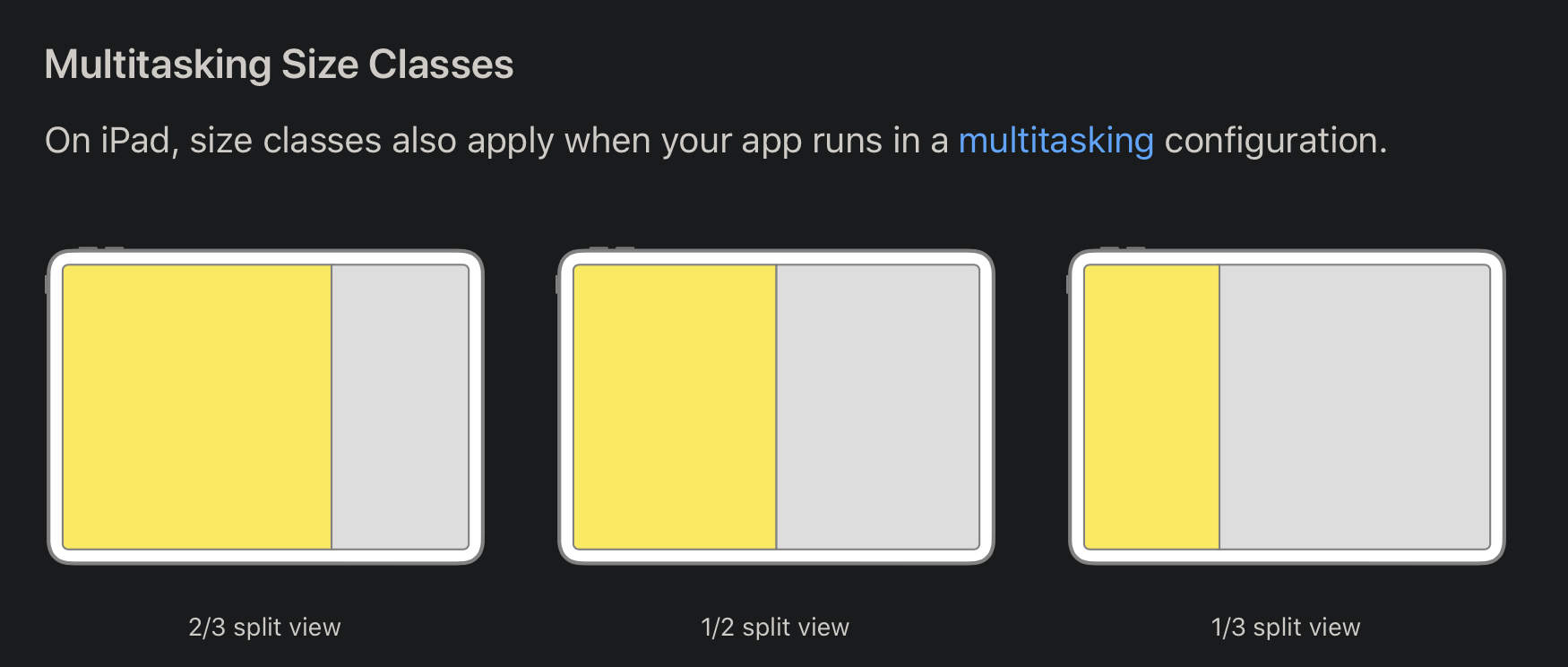Click the Multitasking Size Classes heading
Viewport: 1568px width, 667px height.
pyautogui.click(x=279, y=65)
